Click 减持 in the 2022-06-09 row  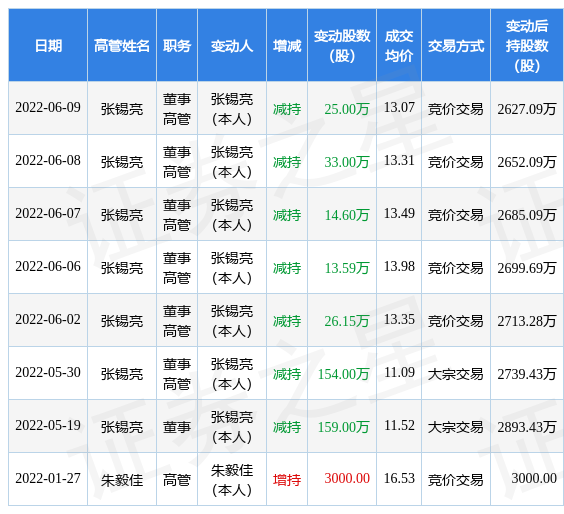pyautogui.click(x=287, y=109)
